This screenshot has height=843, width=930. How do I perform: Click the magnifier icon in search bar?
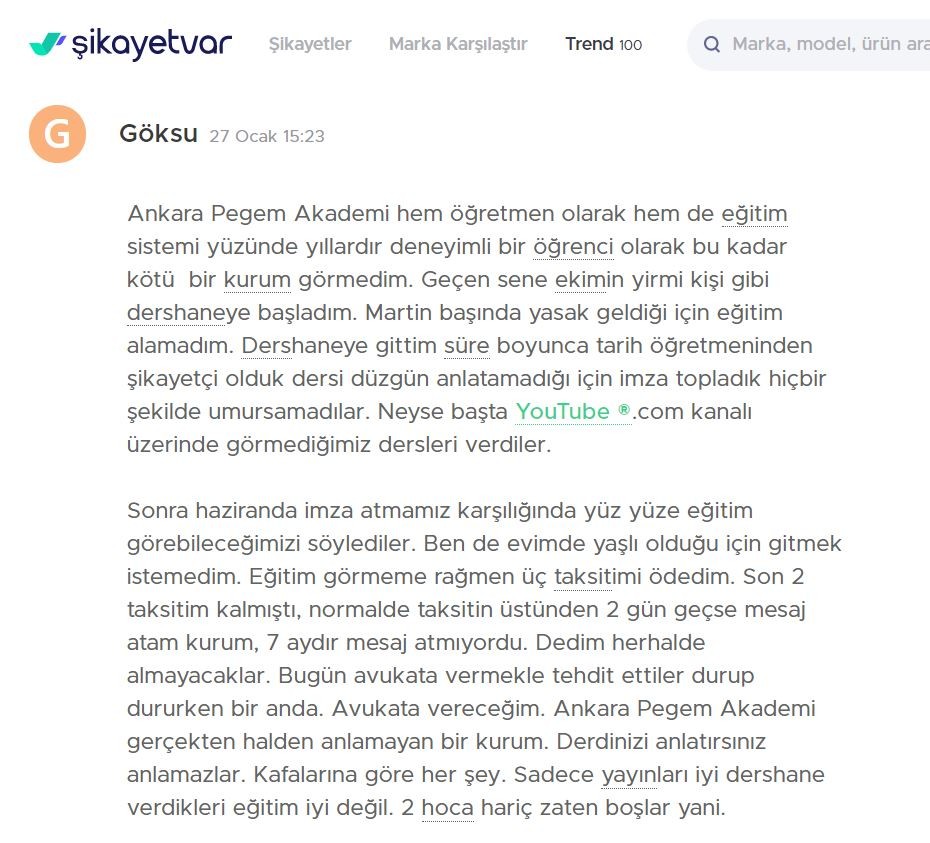711,44
